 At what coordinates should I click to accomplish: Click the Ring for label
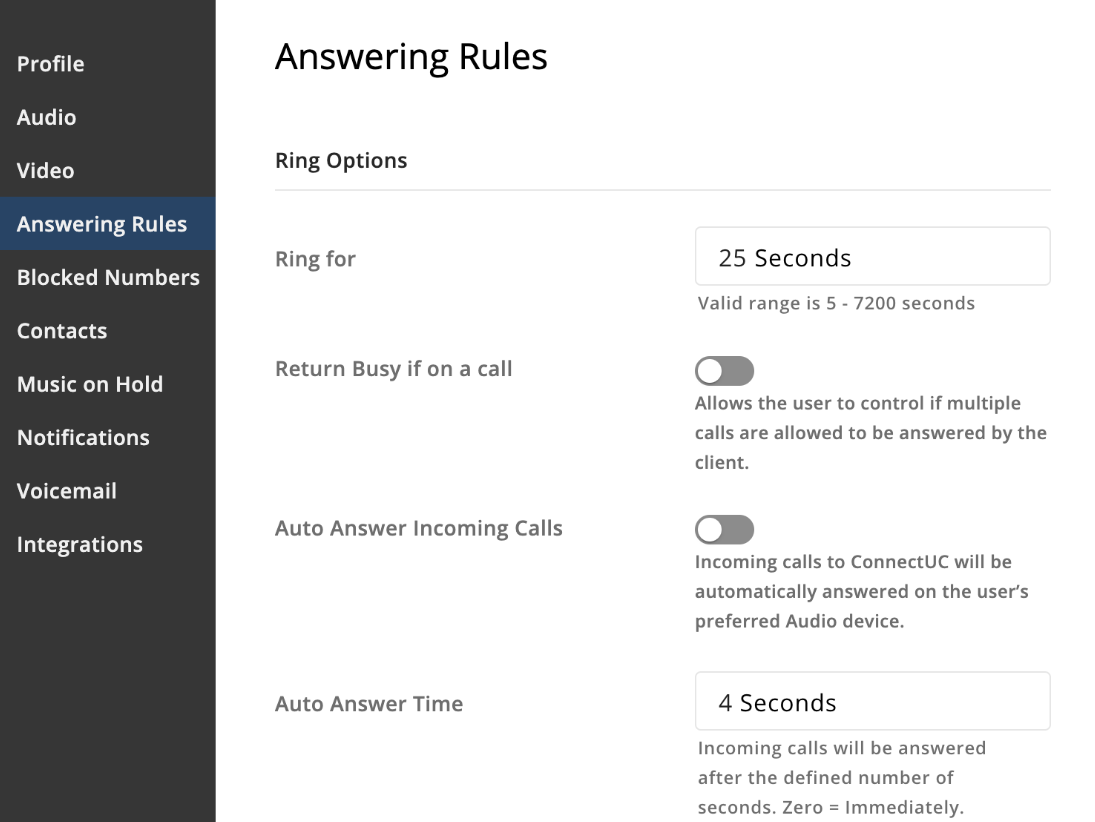coord(316,259)
